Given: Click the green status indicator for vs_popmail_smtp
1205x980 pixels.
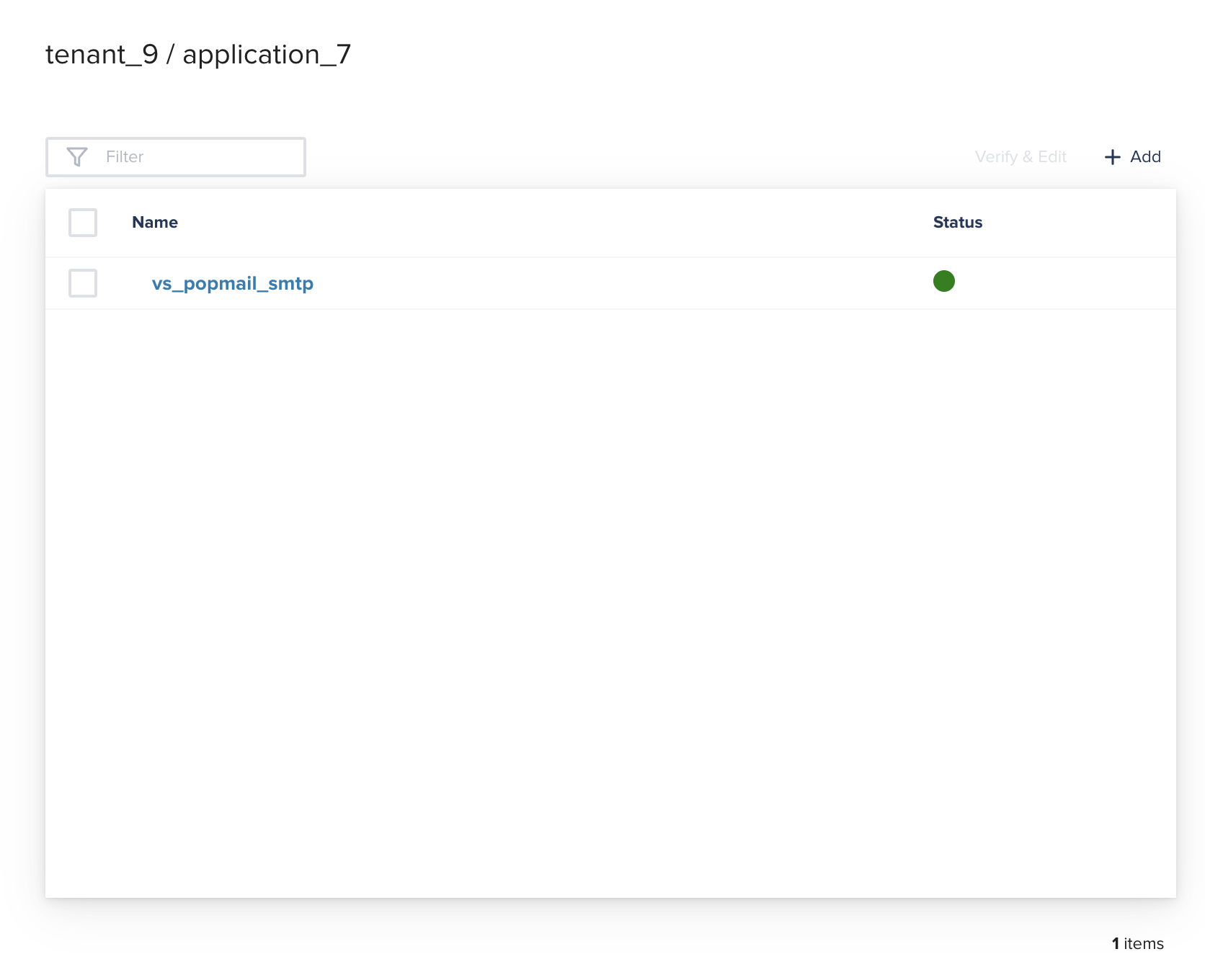Looking at the screenshot, I should [944, 281].
